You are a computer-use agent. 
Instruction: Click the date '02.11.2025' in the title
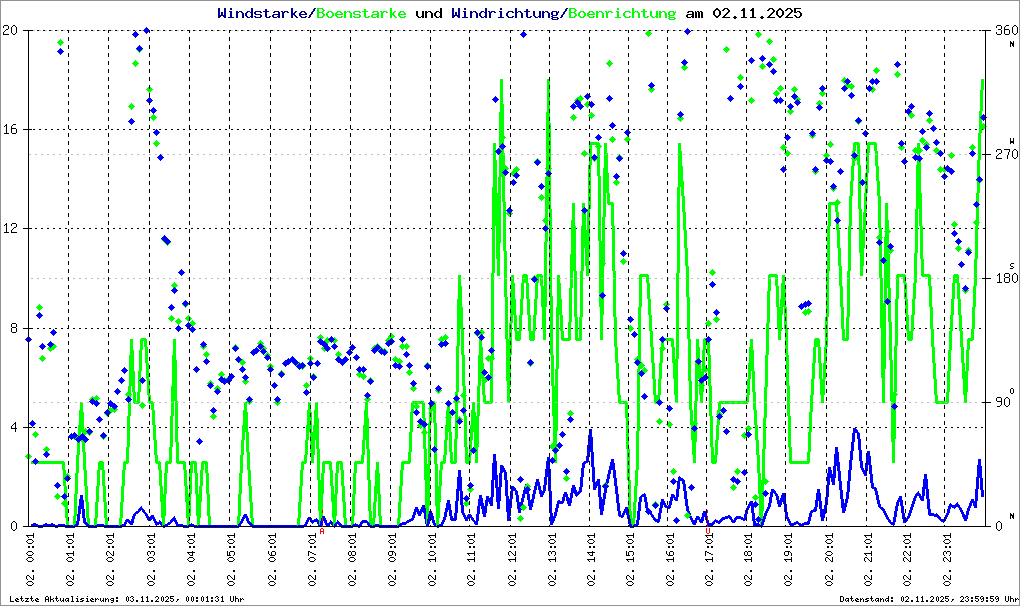(757, 13)
